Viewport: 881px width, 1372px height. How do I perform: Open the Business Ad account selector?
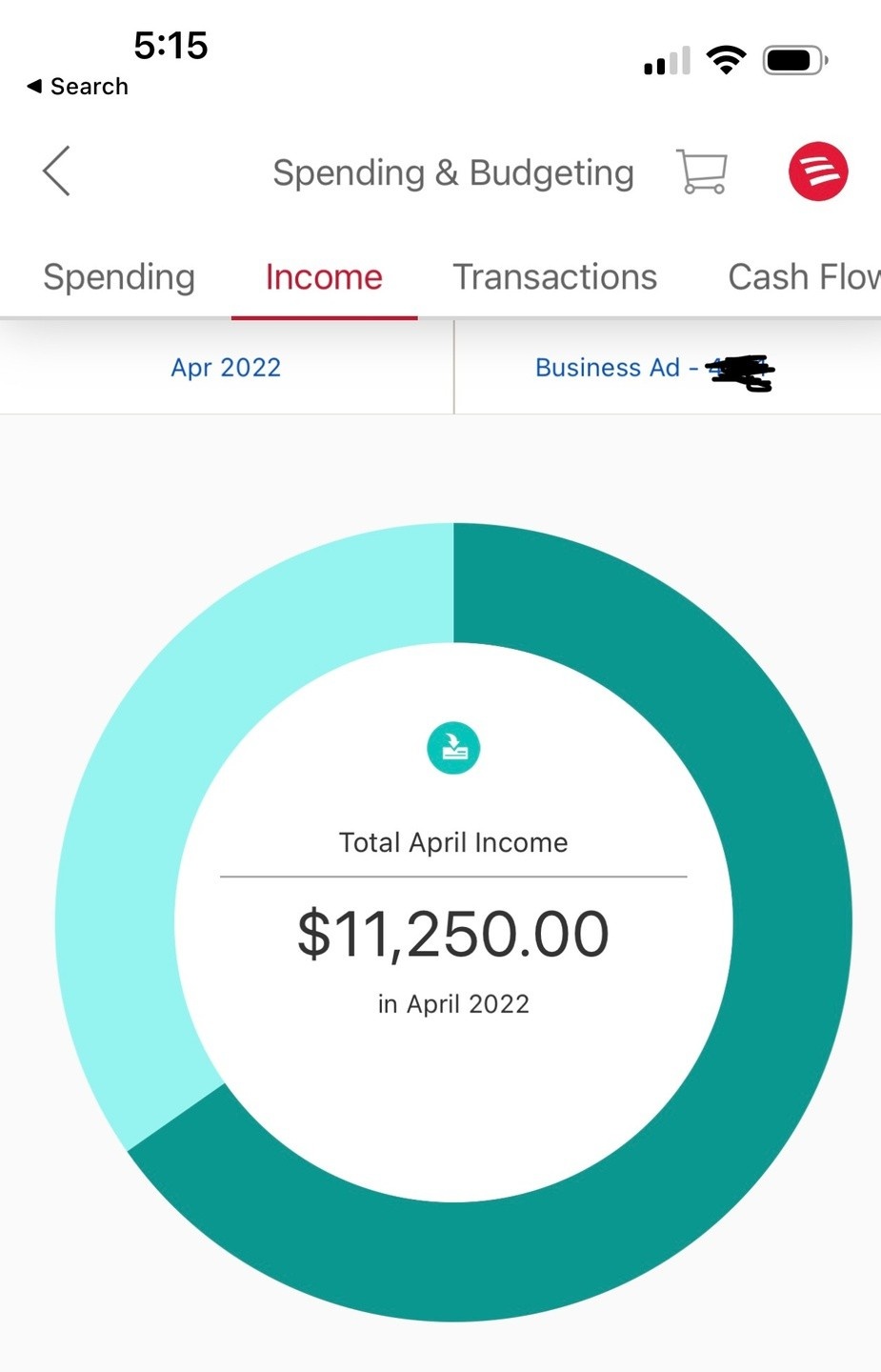(x=653, y=369)
